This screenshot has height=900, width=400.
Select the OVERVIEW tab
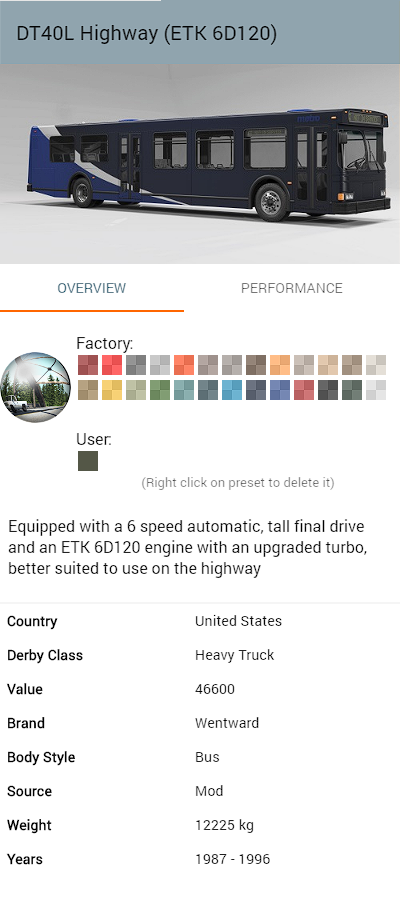[x=92, y=288]
